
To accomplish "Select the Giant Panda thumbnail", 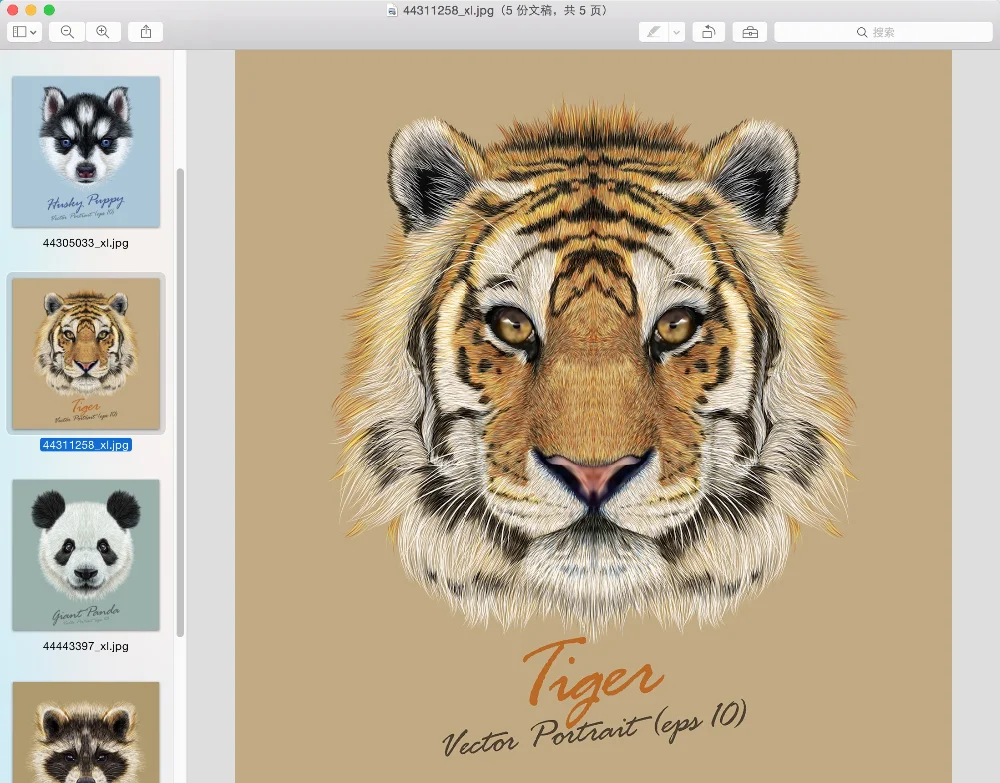I will click(x=86, y=555).
